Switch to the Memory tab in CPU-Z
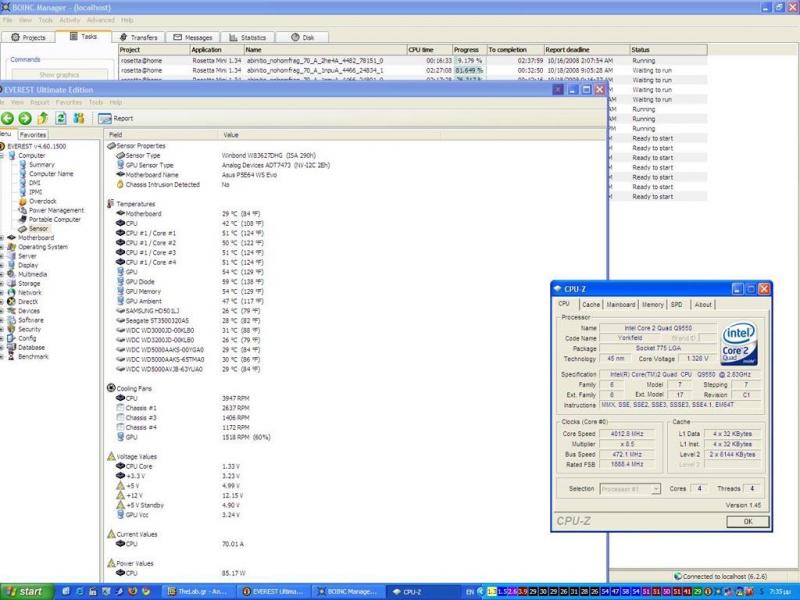 (653, 305)
